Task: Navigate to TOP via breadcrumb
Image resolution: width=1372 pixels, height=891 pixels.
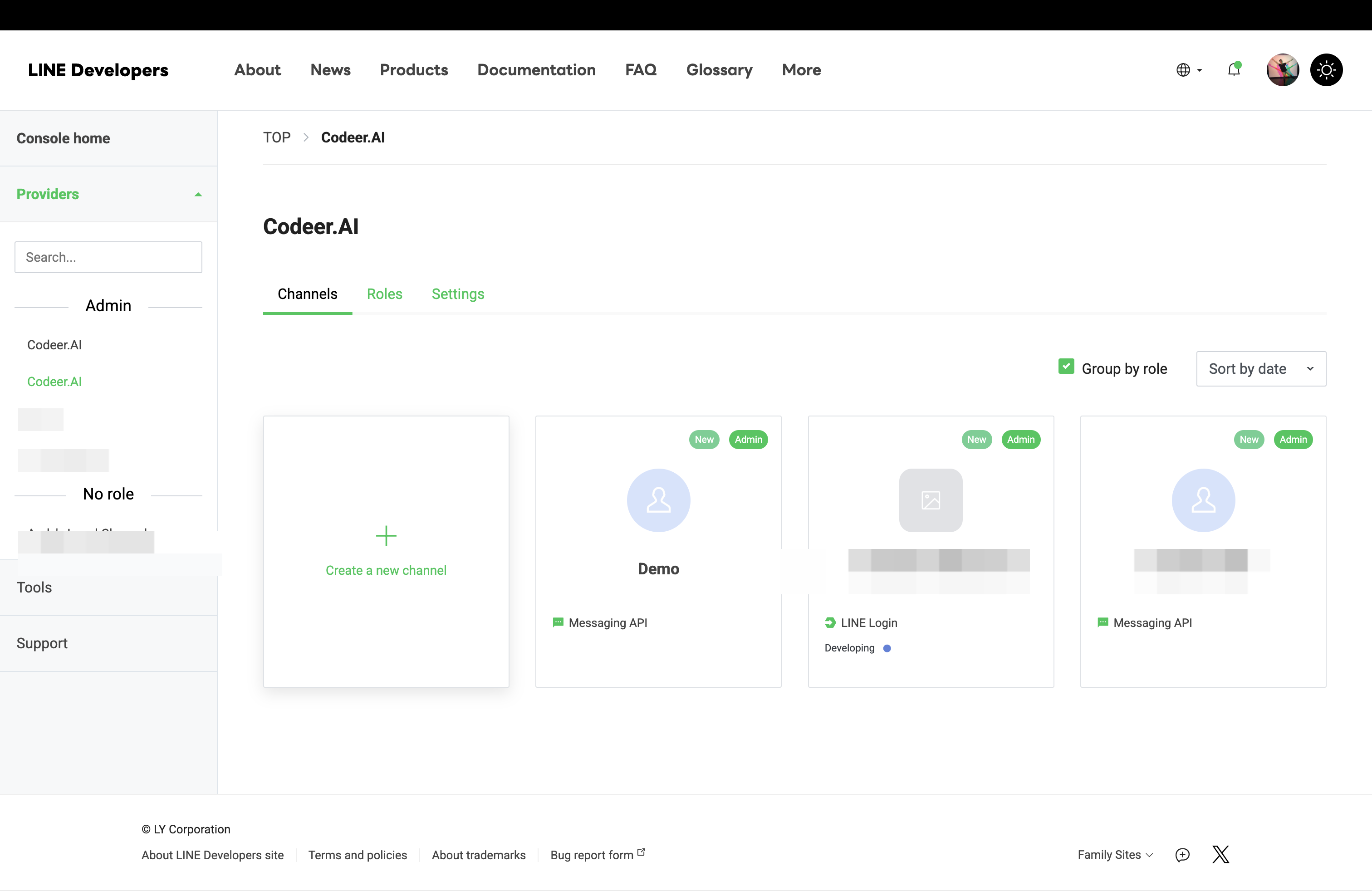Action: (277, 137)
